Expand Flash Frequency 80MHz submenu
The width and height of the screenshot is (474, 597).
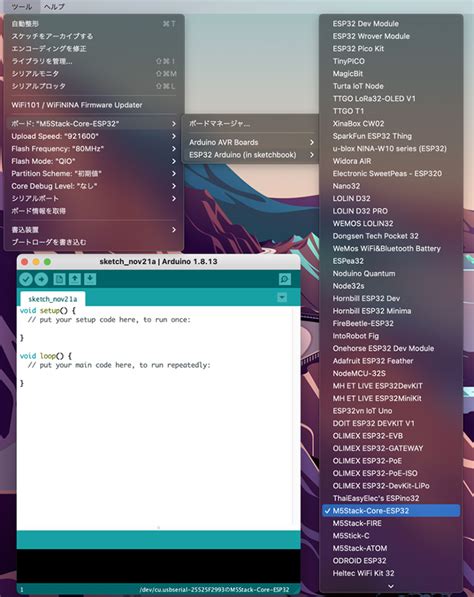[x=94, y=149]
